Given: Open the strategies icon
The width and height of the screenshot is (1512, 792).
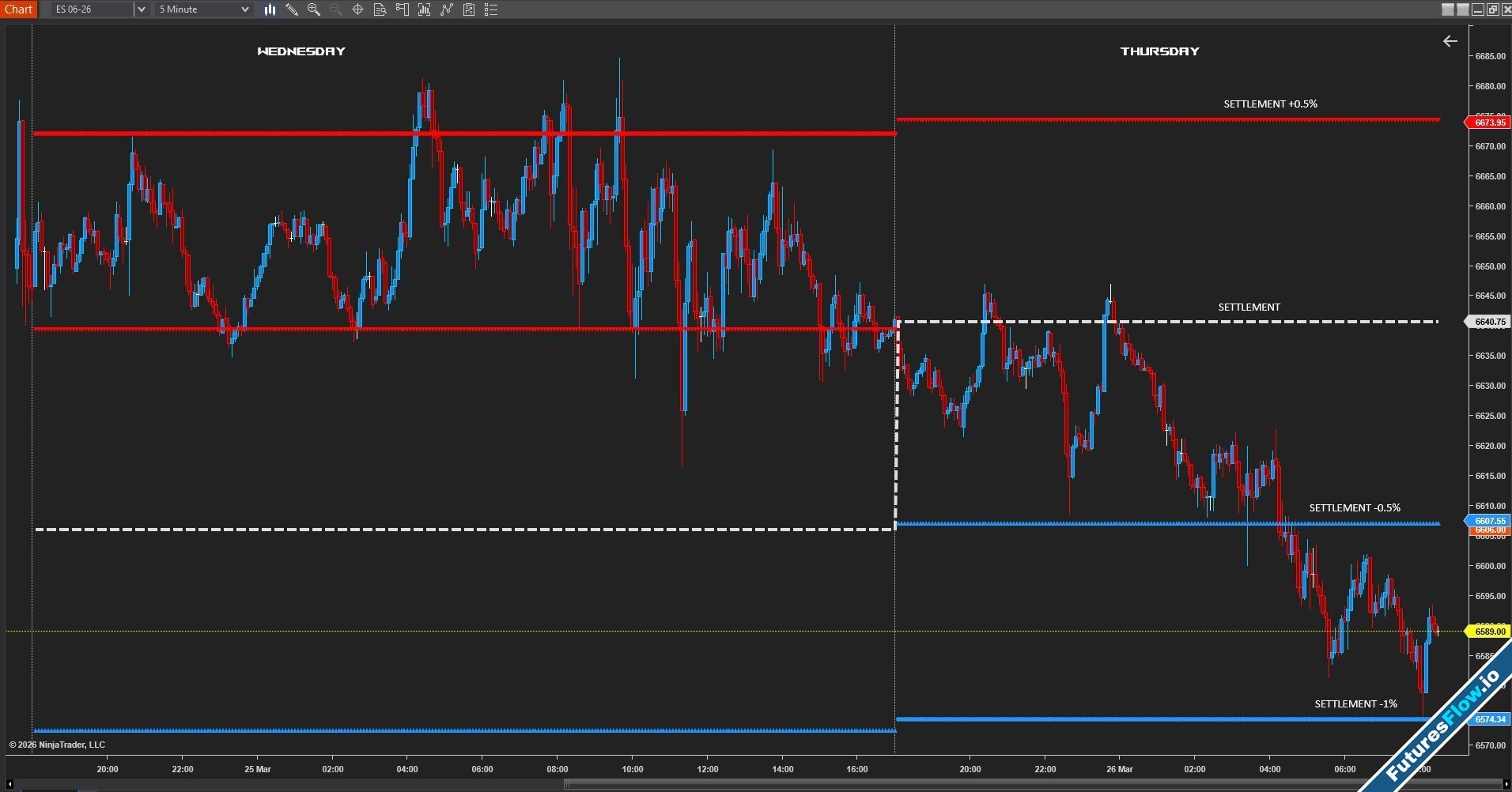Looking at the screenshot, I should (x=469, y=9).
